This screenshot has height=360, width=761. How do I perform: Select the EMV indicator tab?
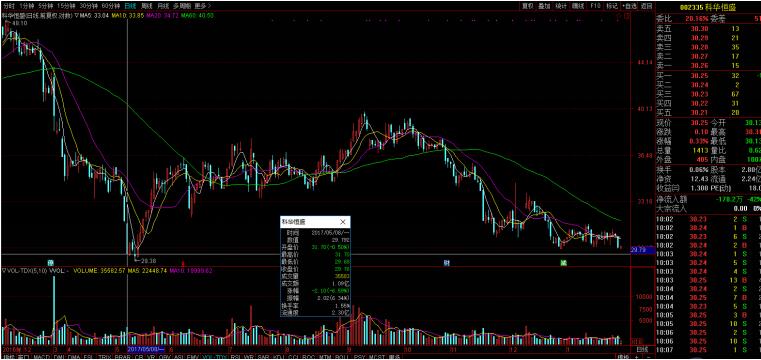193,356
